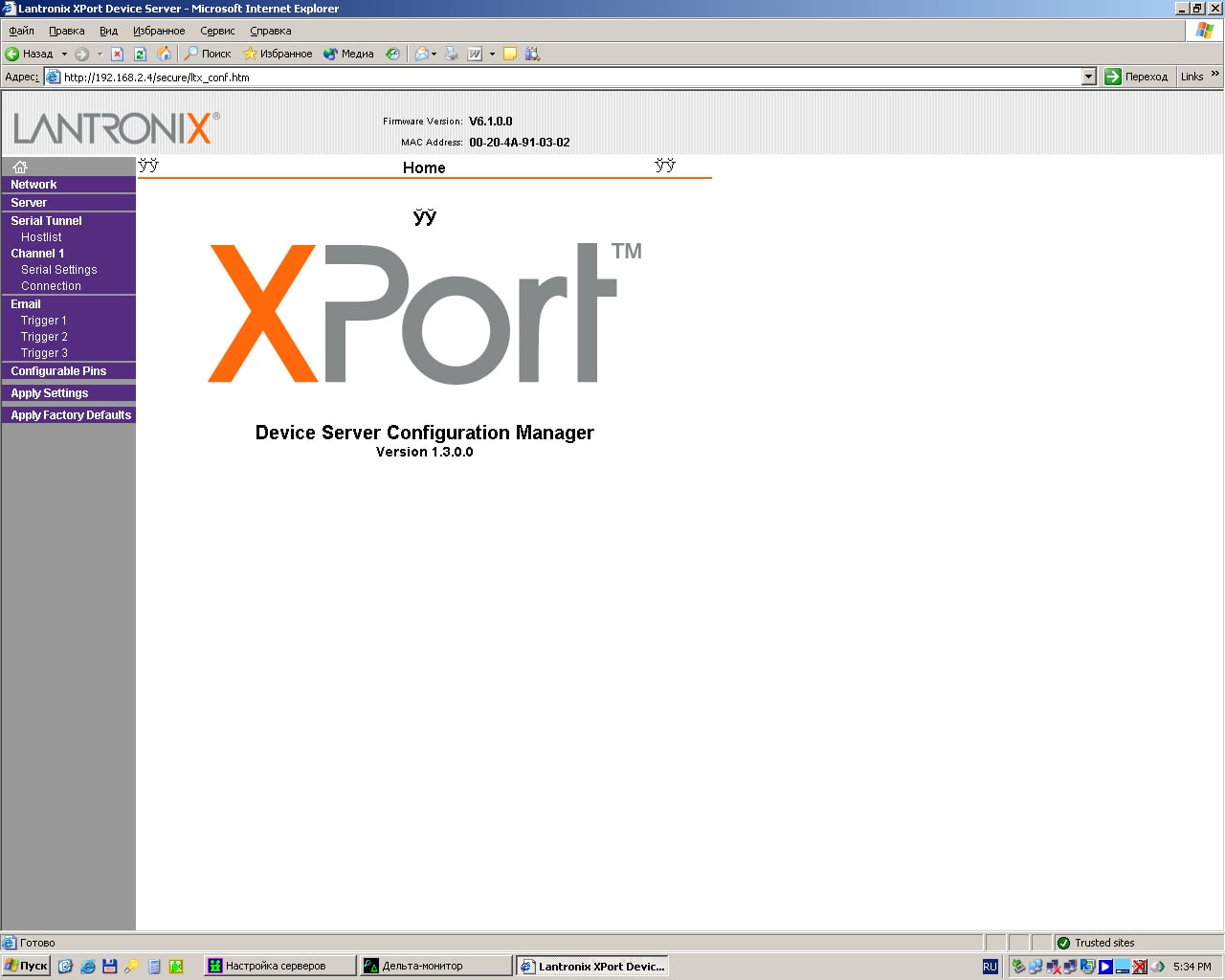Click the green quick launch icon
This screenshot has height=980, width=1225.
(x=176, y=967)
